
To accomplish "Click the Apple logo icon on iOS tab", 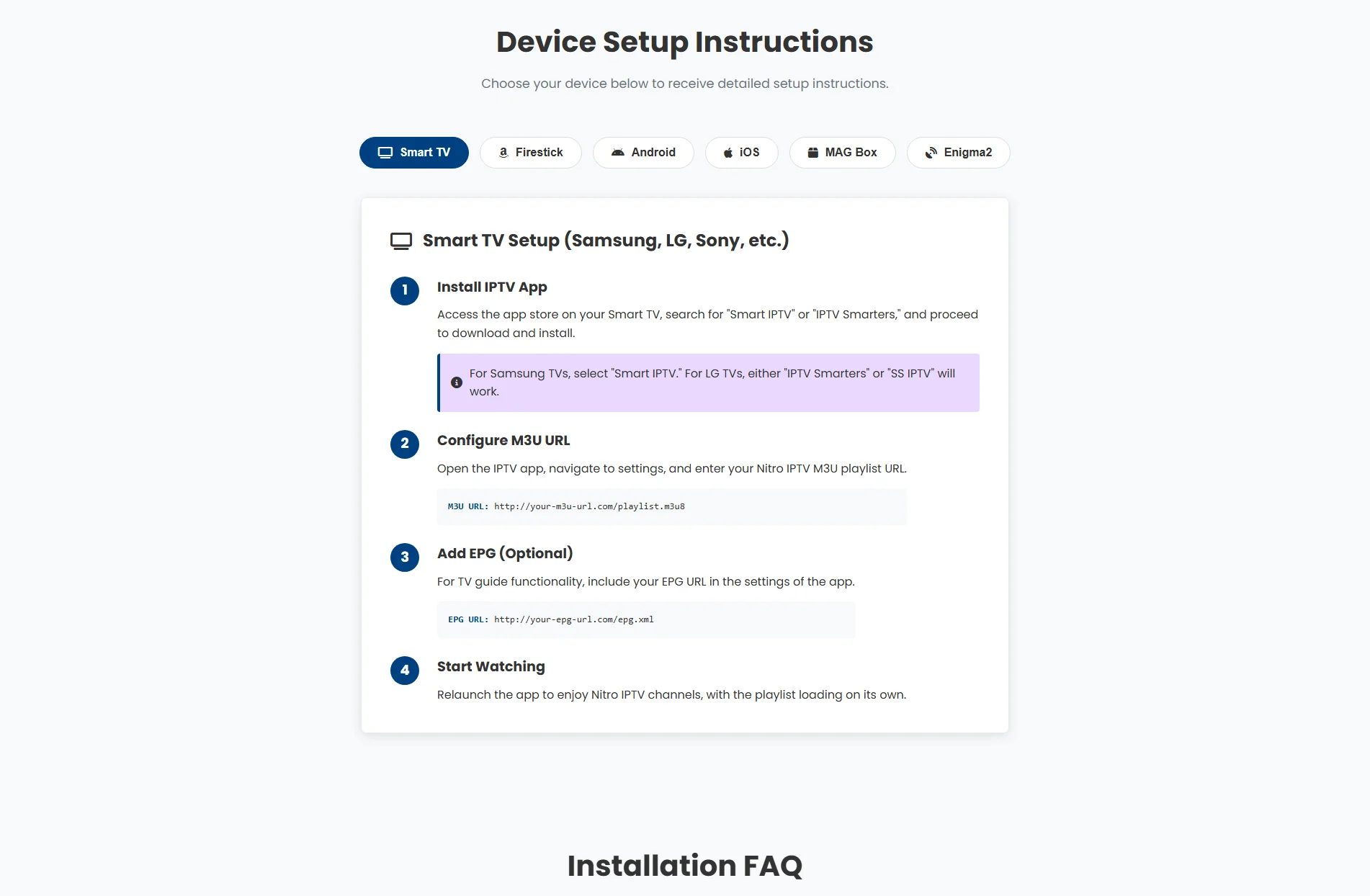I will (728, 153).
